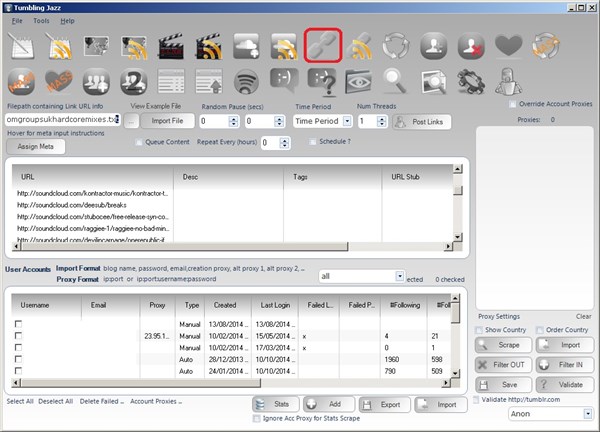The image size is (600, 432).
Task: Open the smiley bubble with question mark
Action: 322,81
